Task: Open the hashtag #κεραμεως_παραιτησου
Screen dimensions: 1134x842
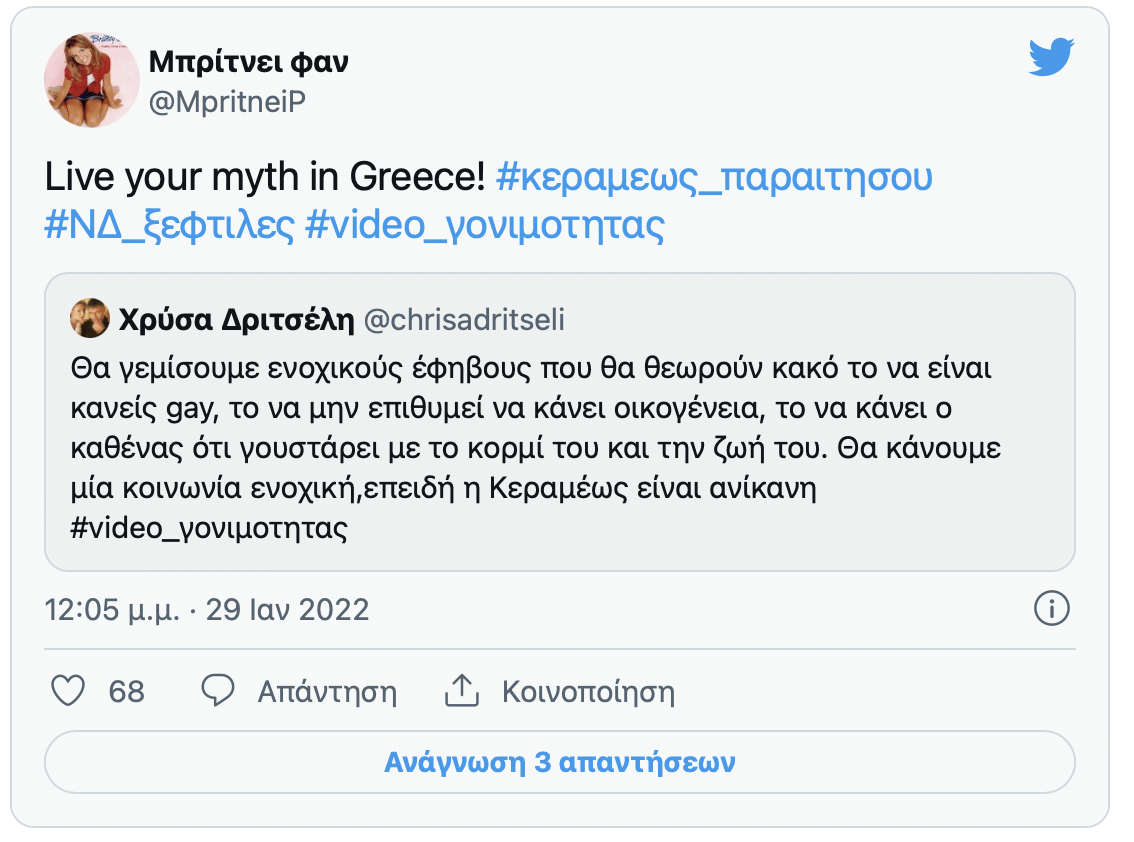Action: pos(715,178)
